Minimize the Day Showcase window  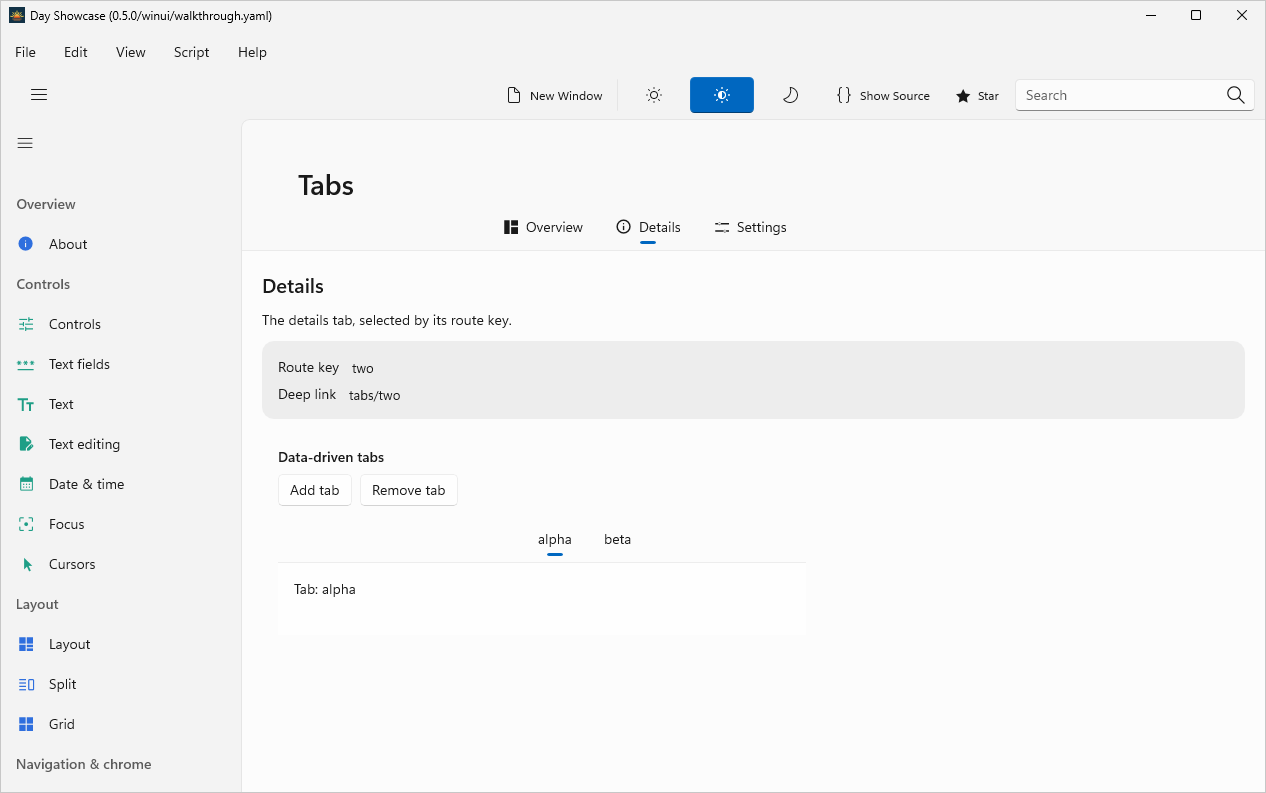[x=1150, y=15]
